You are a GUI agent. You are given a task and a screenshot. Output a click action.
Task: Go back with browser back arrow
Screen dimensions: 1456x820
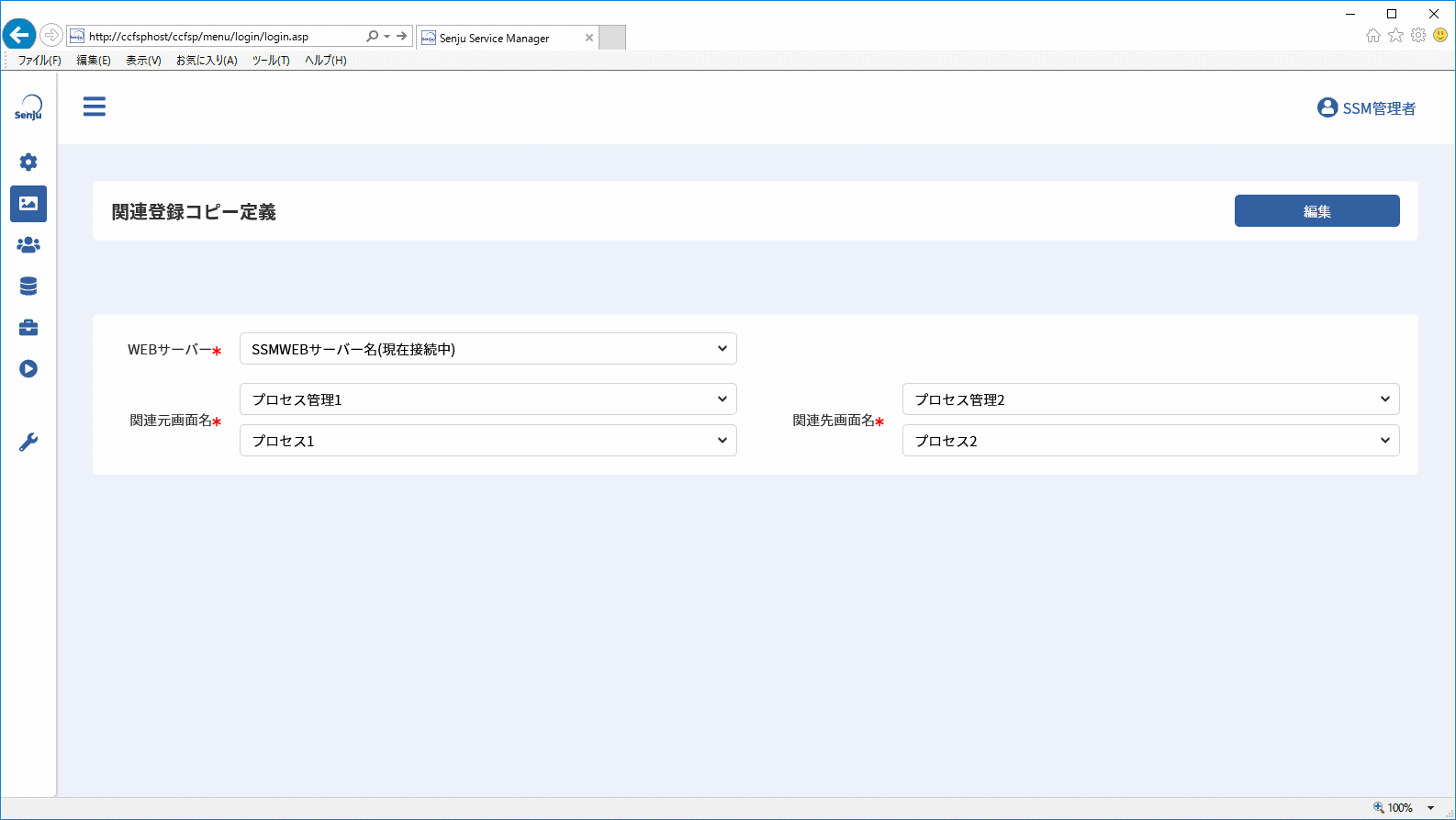pyautogui.click(x=19, y=36)
